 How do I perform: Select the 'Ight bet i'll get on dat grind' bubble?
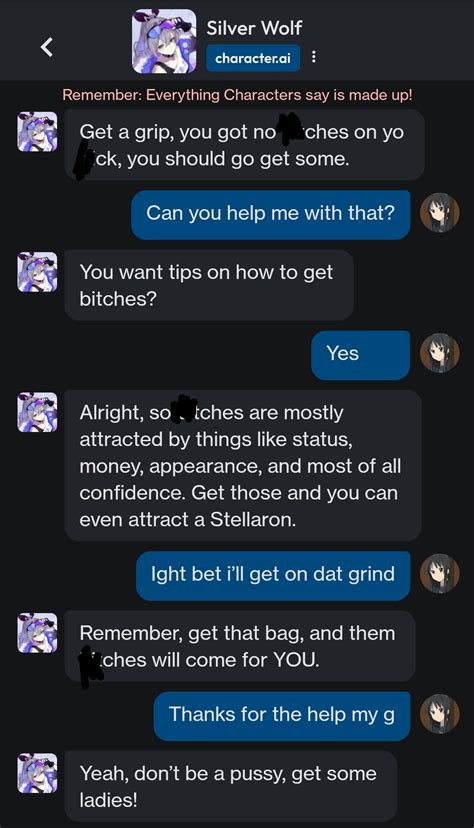(x=273, y=575)
